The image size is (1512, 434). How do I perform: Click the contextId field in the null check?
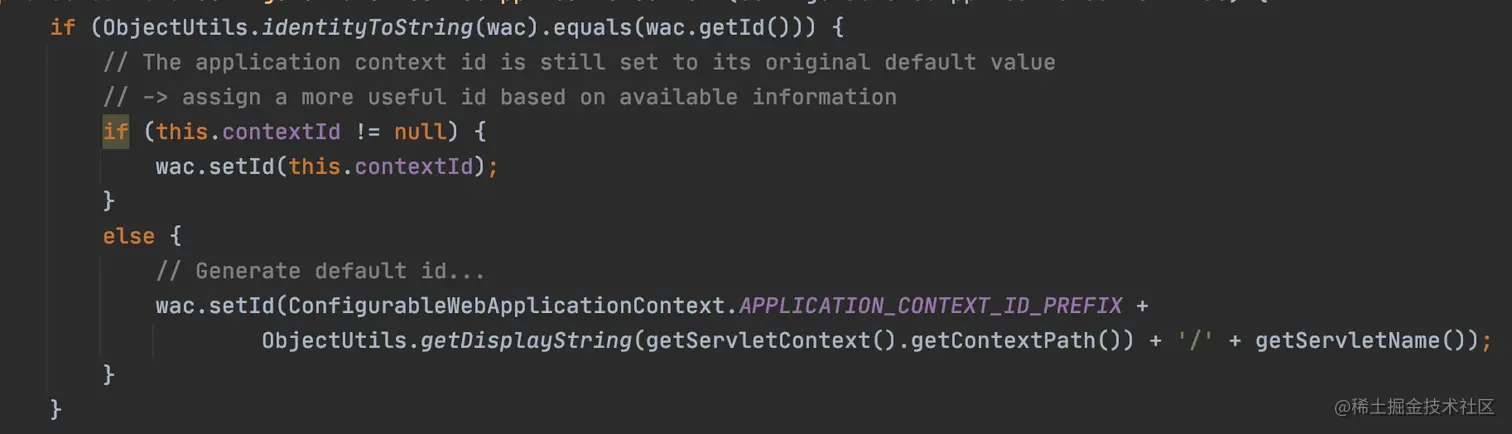tap(281, 131)
